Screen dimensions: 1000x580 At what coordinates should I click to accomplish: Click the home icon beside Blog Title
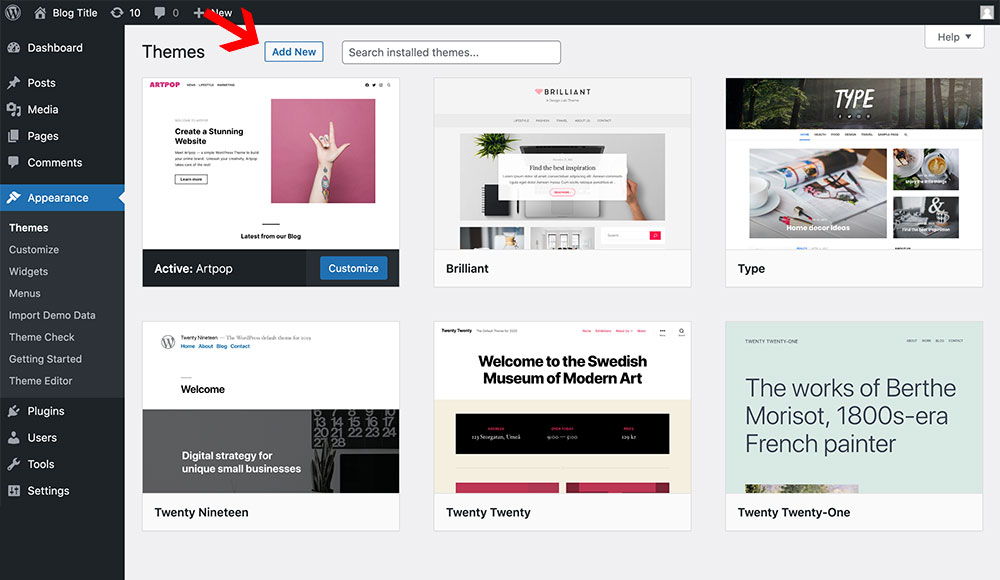(x=40, y=12)
